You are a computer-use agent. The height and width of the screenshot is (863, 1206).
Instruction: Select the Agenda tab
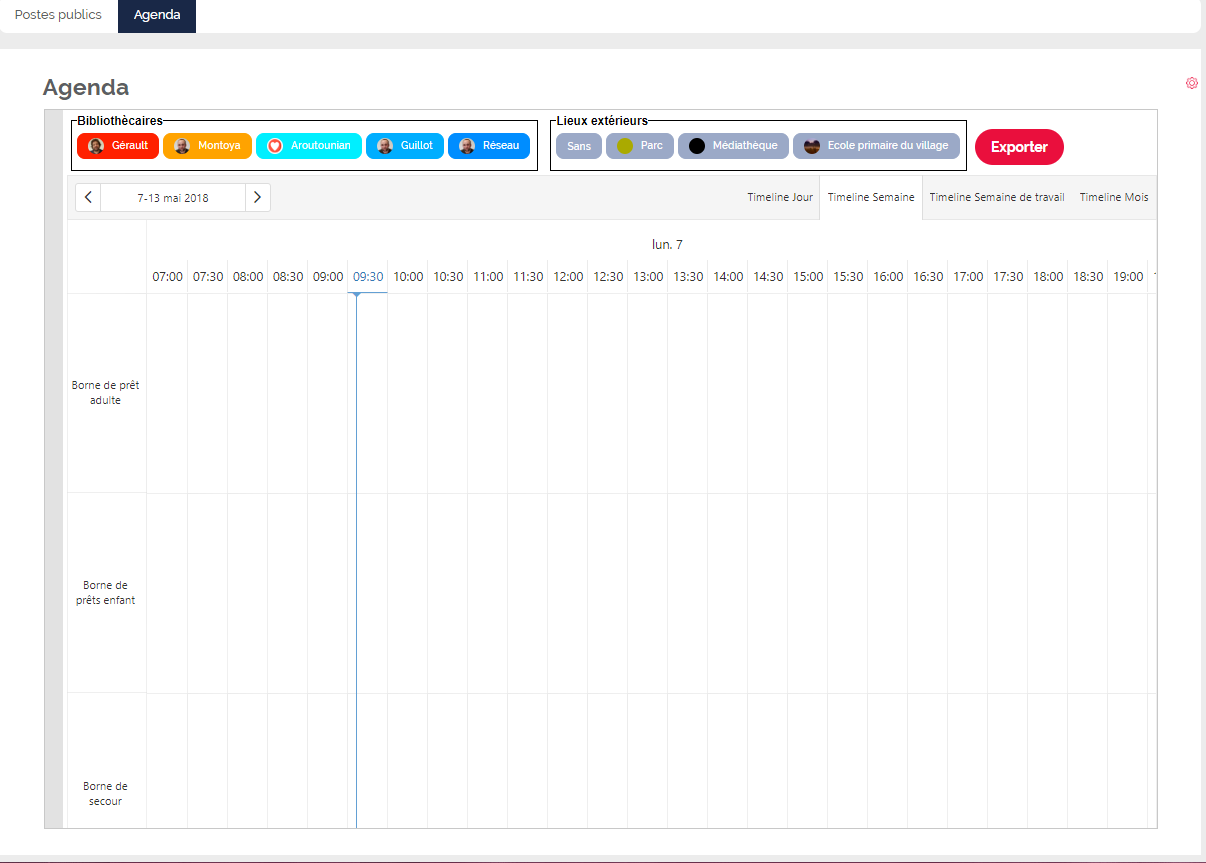(157, 15)
